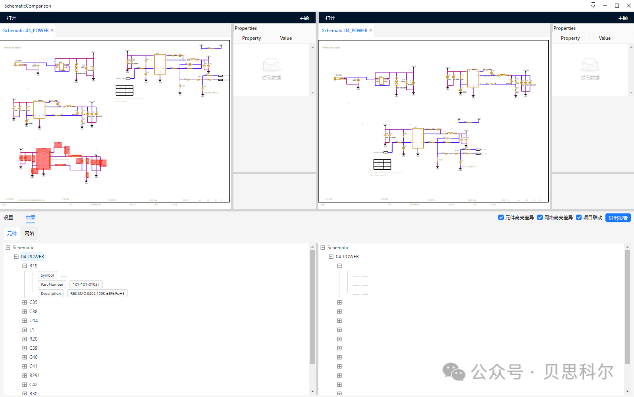Toggle the second checkbox in the comparison options
The width and height of the screenshot is (634, 397).
coord(540,218)
